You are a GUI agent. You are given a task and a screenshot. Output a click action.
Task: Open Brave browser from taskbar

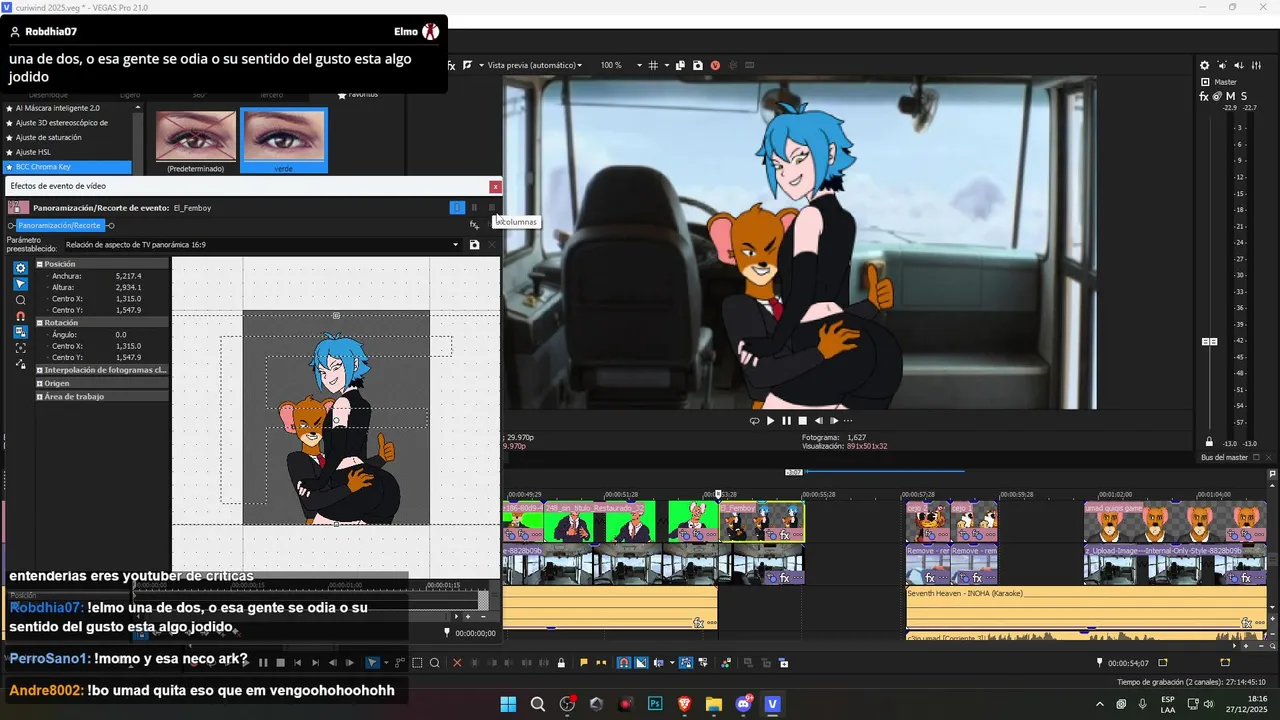(685, 704)
